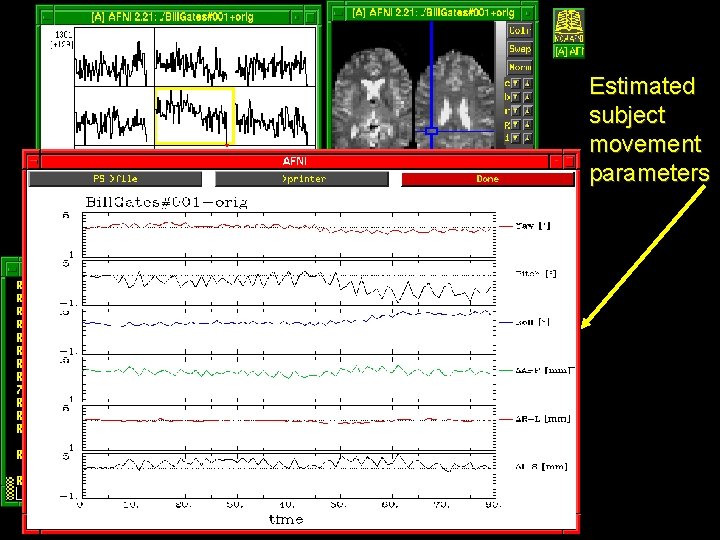720x540 pixels.
Task: Click the '[A] AFNI' icon label
Action: pos(568,51)
